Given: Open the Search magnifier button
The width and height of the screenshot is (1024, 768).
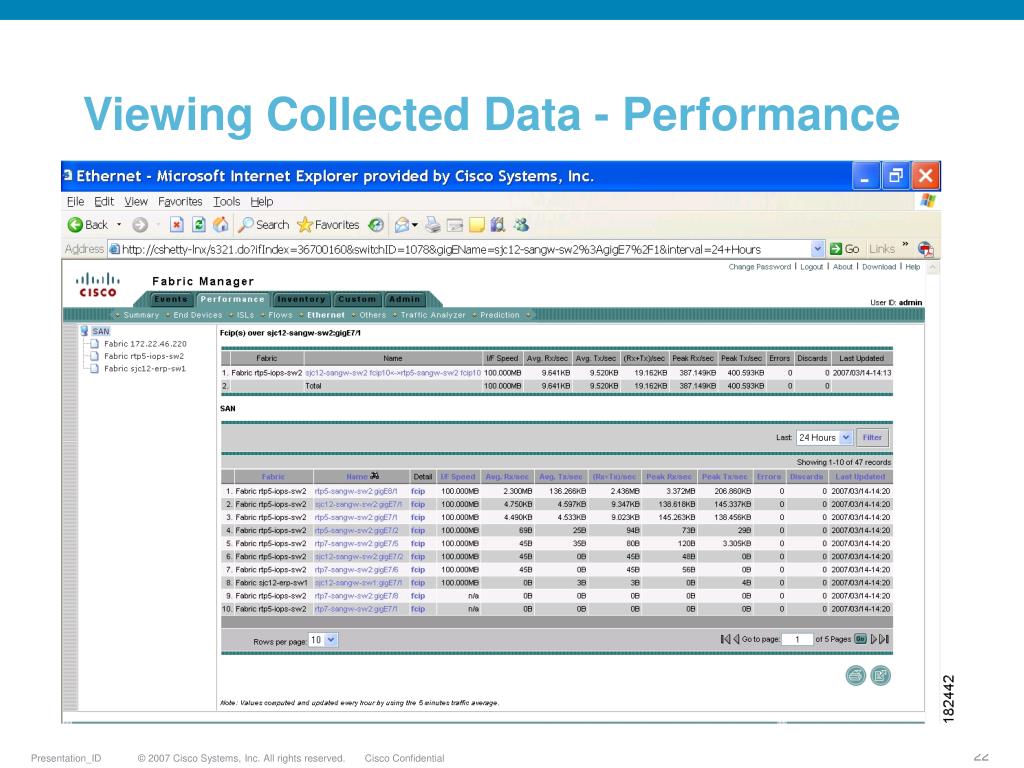Looking at the screenshot, I should tap(263, 225).
